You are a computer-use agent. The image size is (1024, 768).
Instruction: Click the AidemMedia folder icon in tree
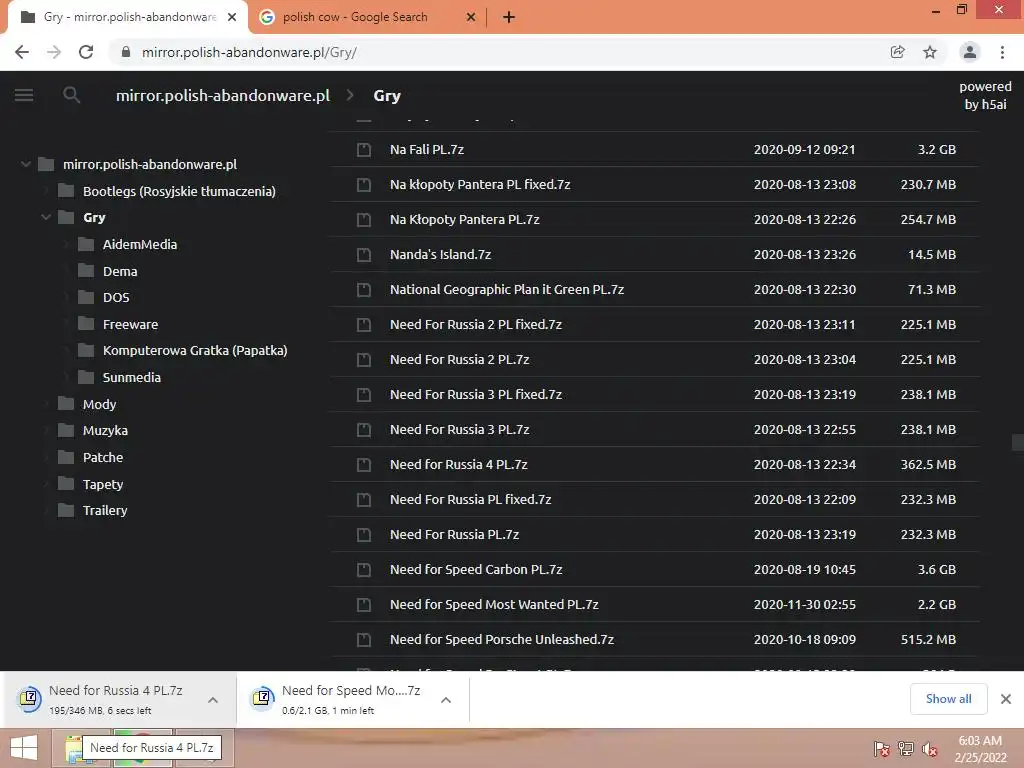point(86,244)
